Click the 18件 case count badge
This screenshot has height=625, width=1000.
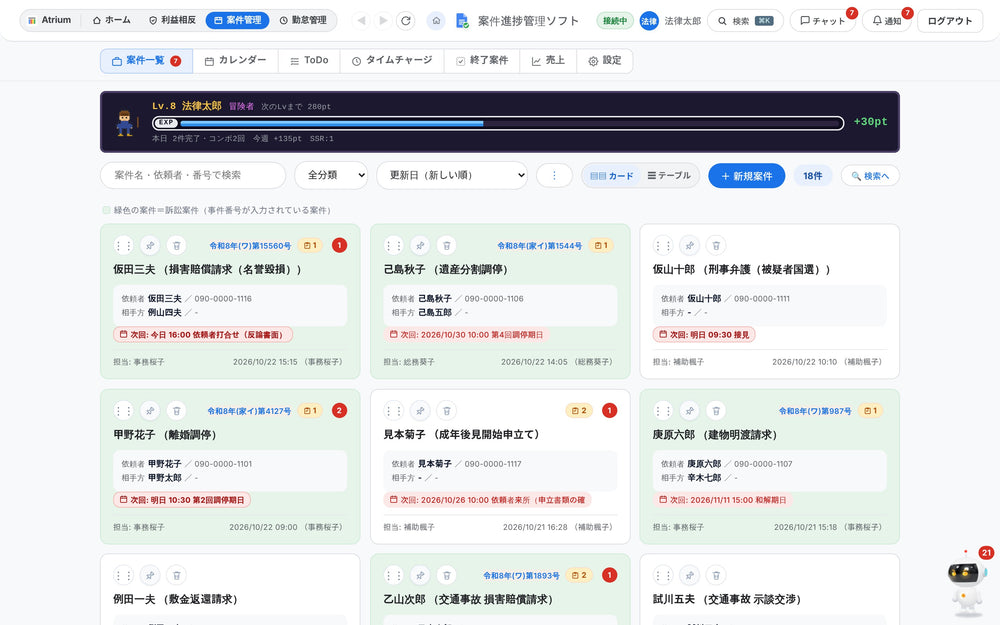(812, 175)
